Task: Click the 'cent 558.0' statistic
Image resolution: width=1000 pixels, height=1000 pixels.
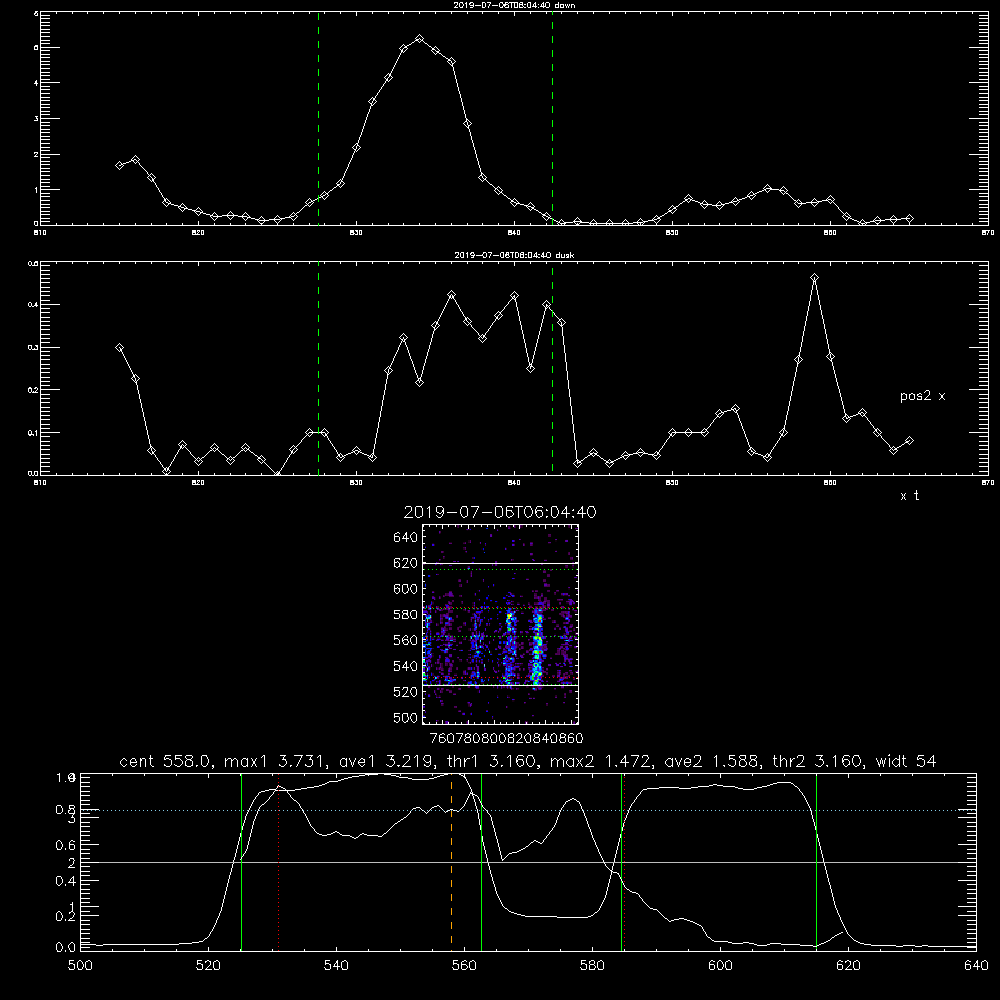Action: click(166, 761)
